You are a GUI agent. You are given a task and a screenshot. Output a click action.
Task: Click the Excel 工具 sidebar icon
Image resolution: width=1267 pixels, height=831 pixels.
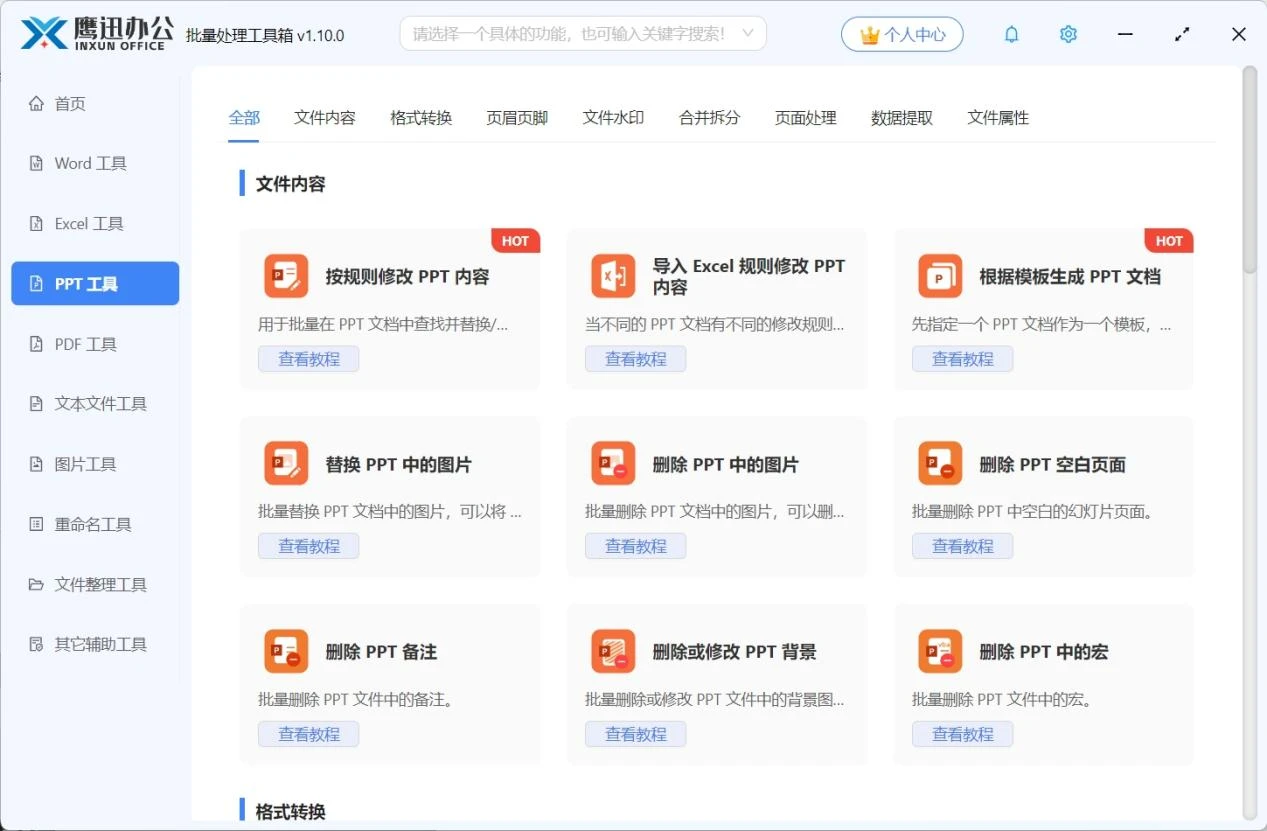37,223
